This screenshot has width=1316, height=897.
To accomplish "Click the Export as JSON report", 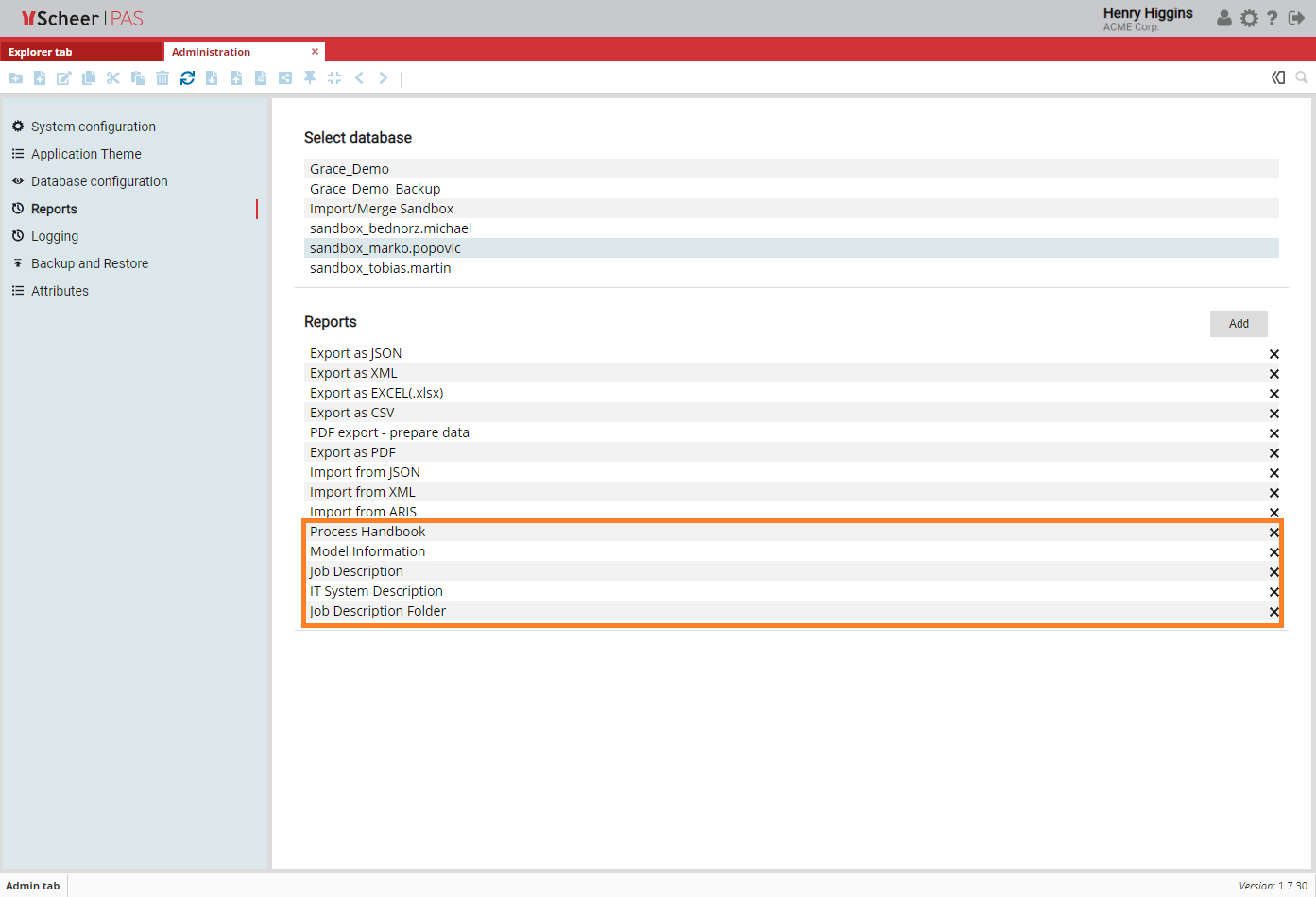I will [x=355, y=353].
